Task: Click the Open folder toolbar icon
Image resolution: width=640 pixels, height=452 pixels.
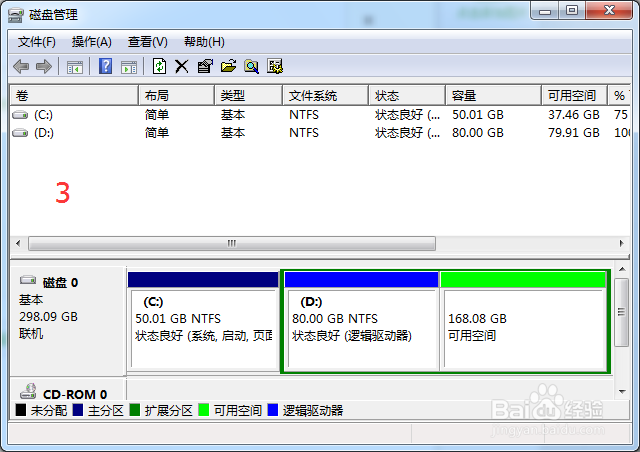Action: (x=229, y=66)
